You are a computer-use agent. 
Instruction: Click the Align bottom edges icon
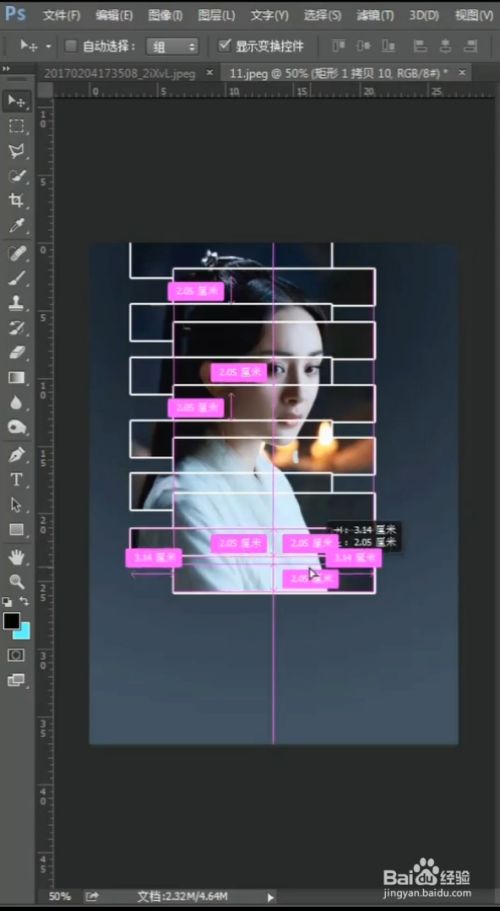(x=389, y=46)
